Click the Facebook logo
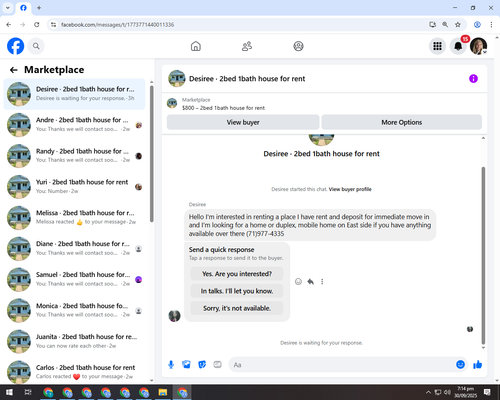Image resolution: width=500 pixels, height=400 pixels. (16, 46)
